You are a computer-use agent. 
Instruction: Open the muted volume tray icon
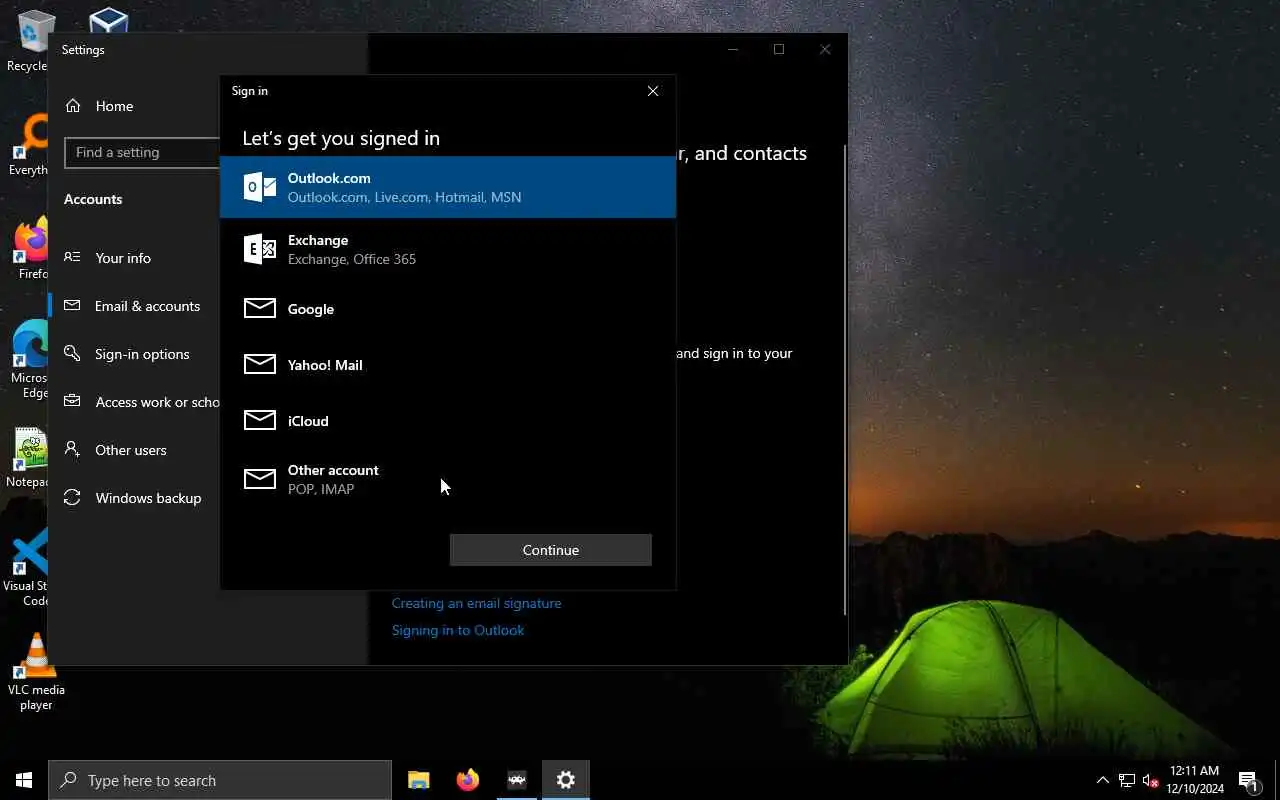(1151, 780)
